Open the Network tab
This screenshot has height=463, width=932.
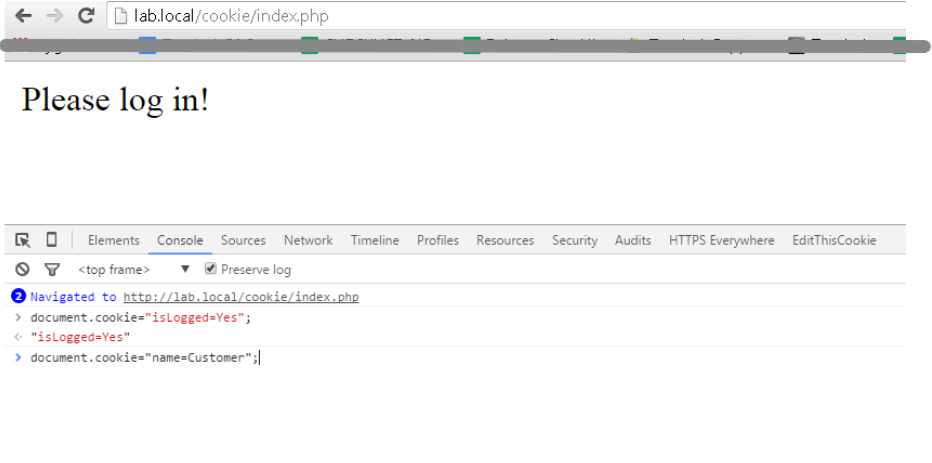click(x=308, y=240)
